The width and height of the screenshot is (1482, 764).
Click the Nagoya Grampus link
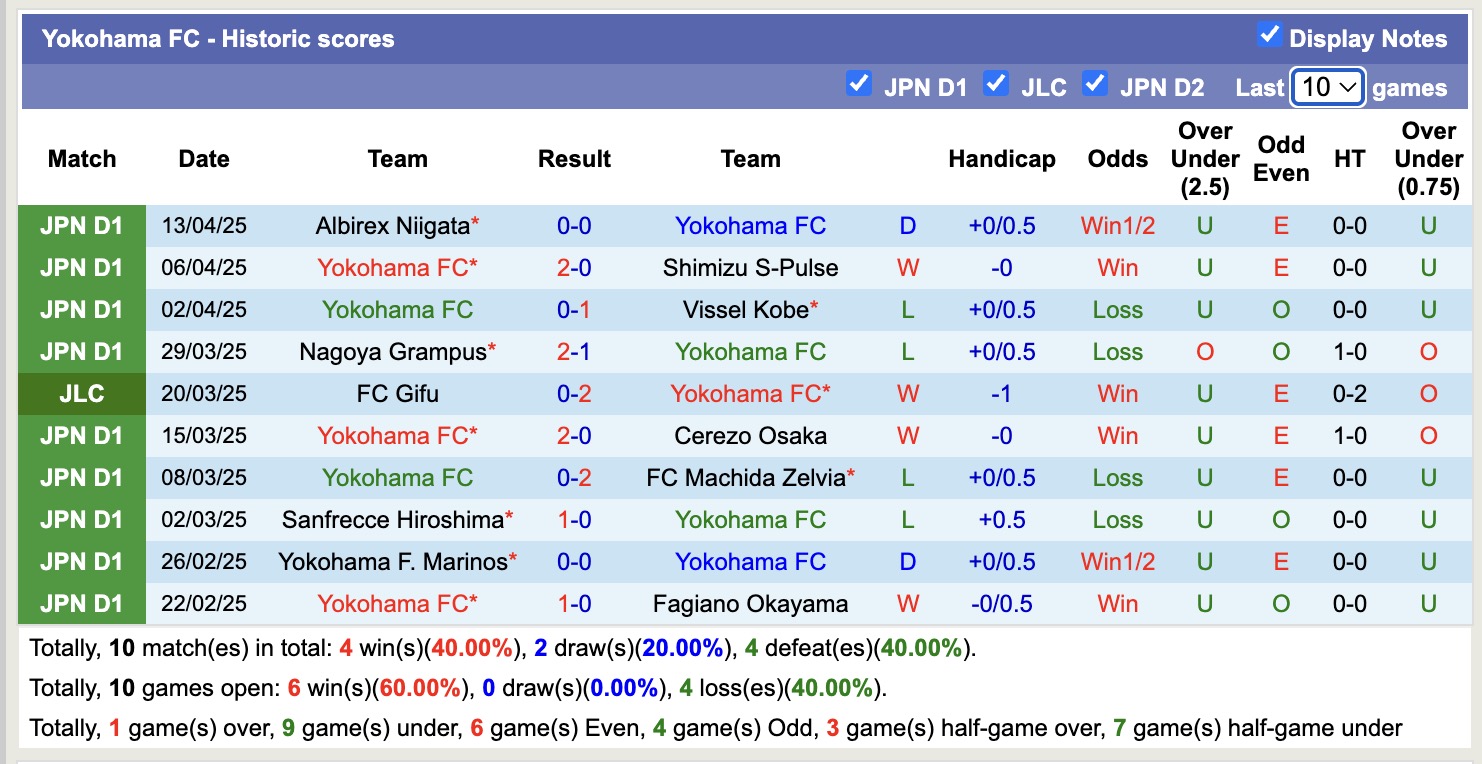[398, 351]
